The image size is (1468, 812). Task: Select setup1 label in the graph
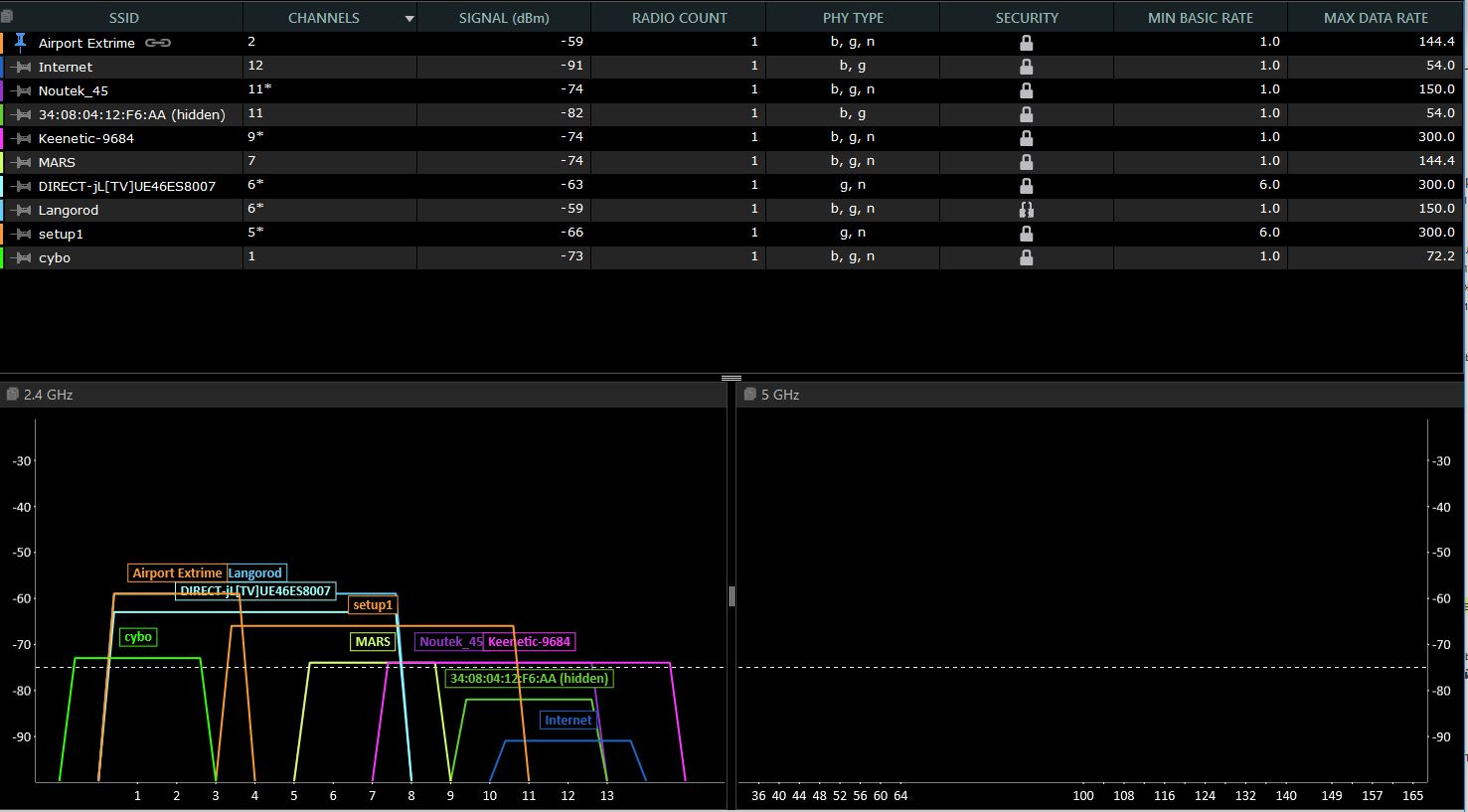[x=373, y=604]
